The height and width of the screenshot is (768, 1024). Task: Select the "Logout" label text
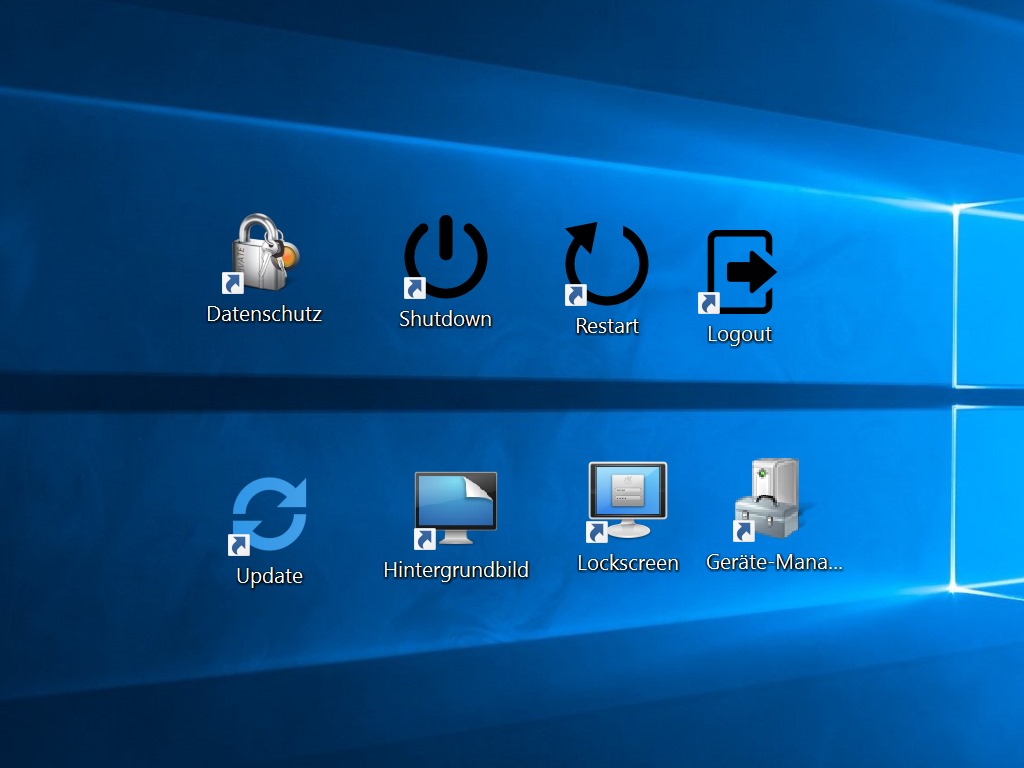tap(739, 334)
